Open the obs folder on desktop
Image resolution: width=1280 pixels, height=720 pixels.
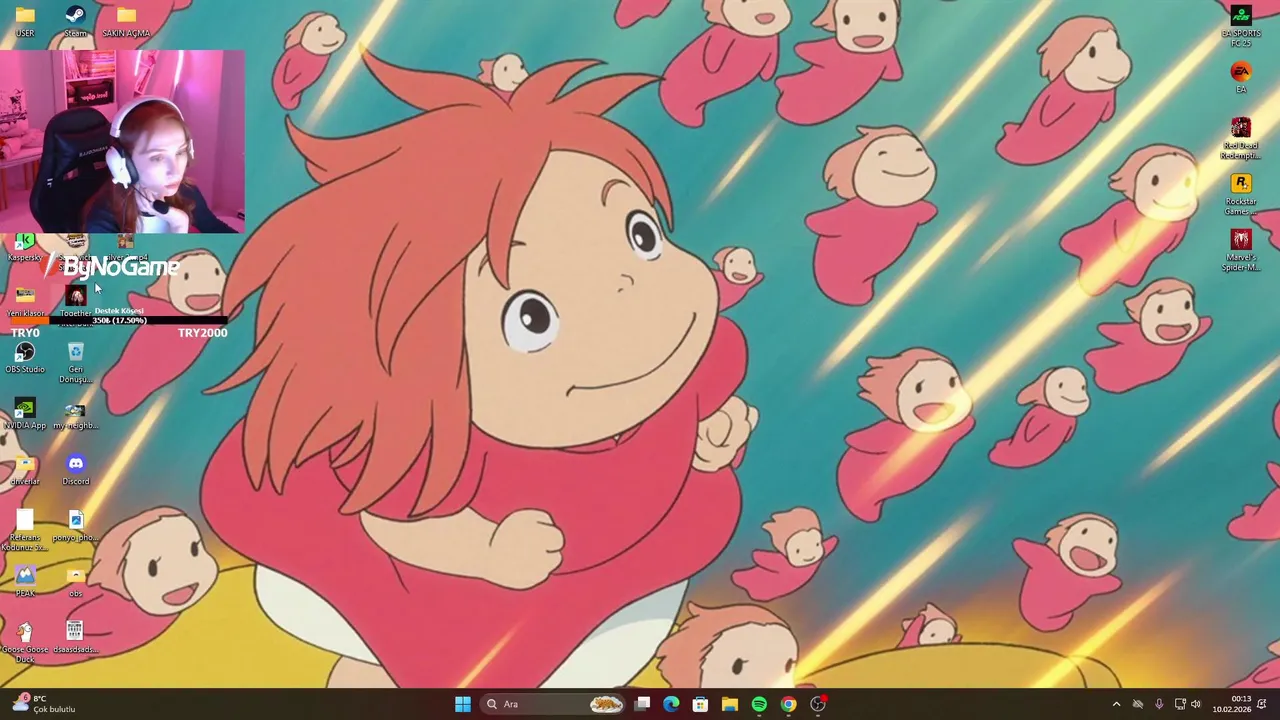click(x=75, y=582)
